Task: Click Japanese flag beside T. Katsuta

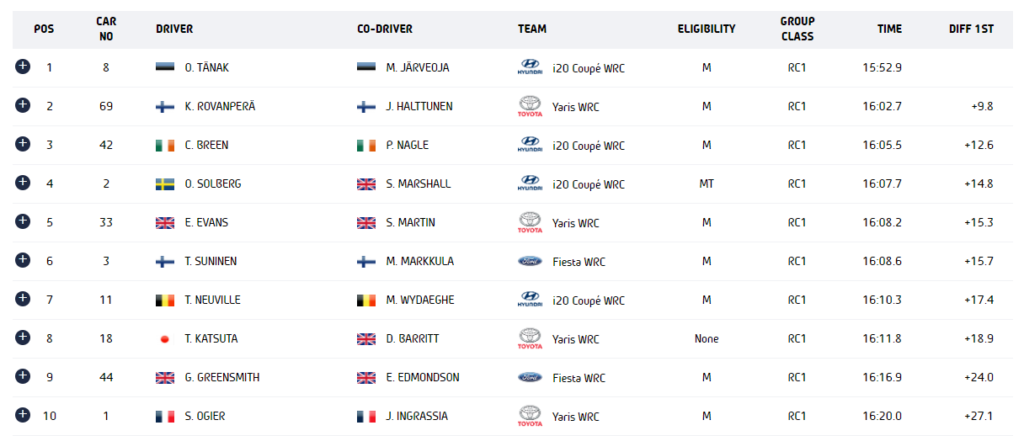Action: [165, 339]
